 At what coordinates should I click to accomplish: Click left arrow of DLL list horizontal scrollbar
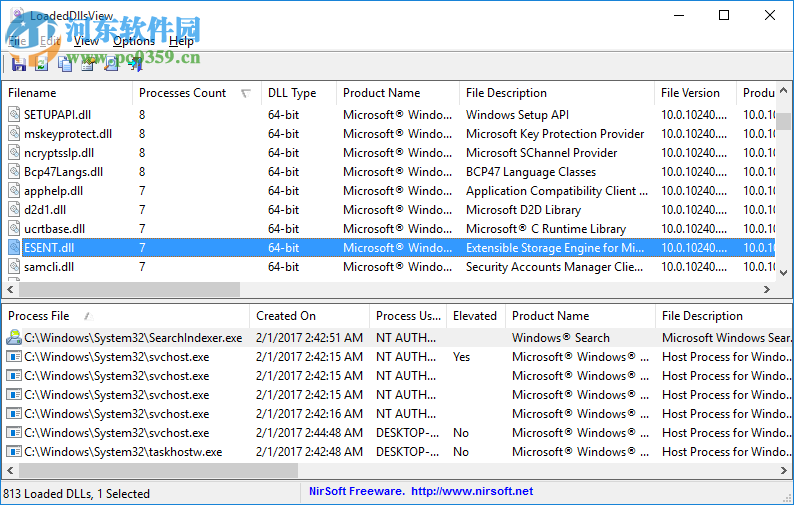tap(10, 289)
